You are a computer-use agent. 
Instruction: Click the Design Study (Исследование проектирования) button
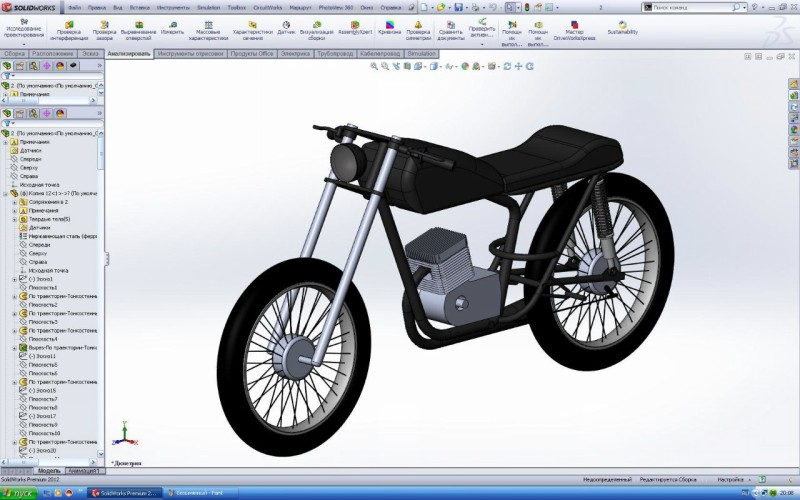[x=24, y=29]
